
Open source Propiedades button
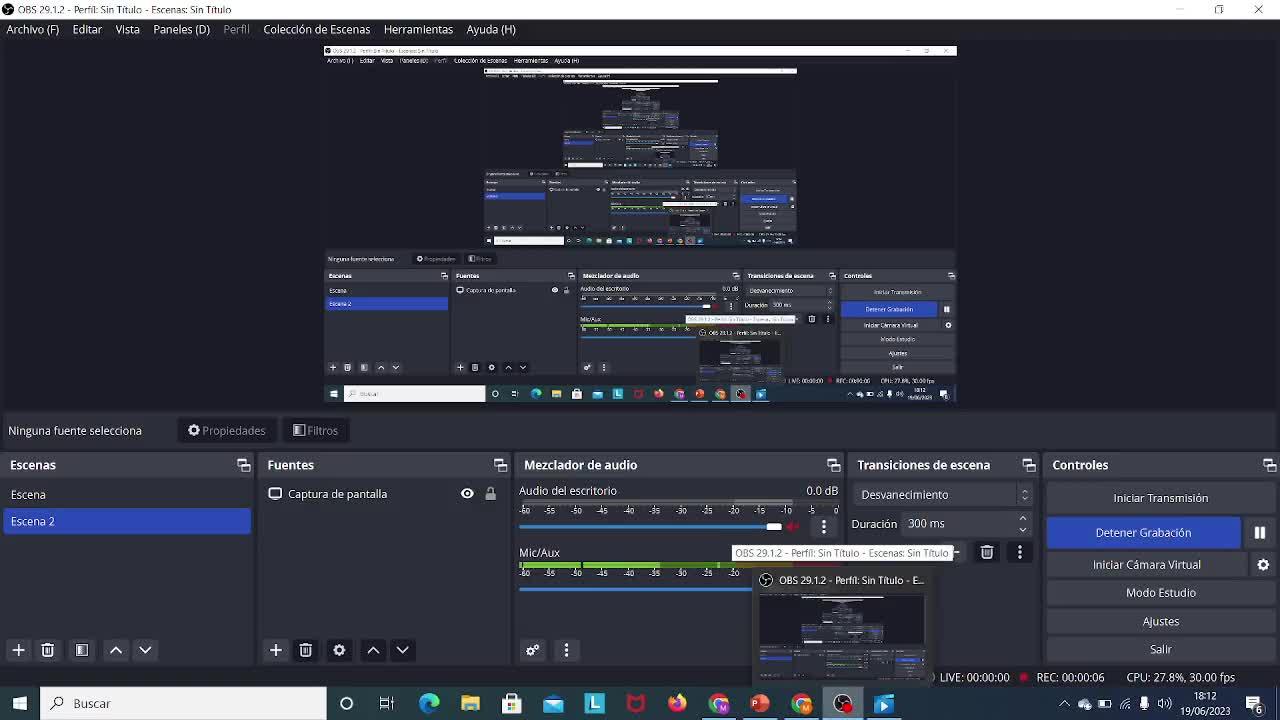click(227, 430)
